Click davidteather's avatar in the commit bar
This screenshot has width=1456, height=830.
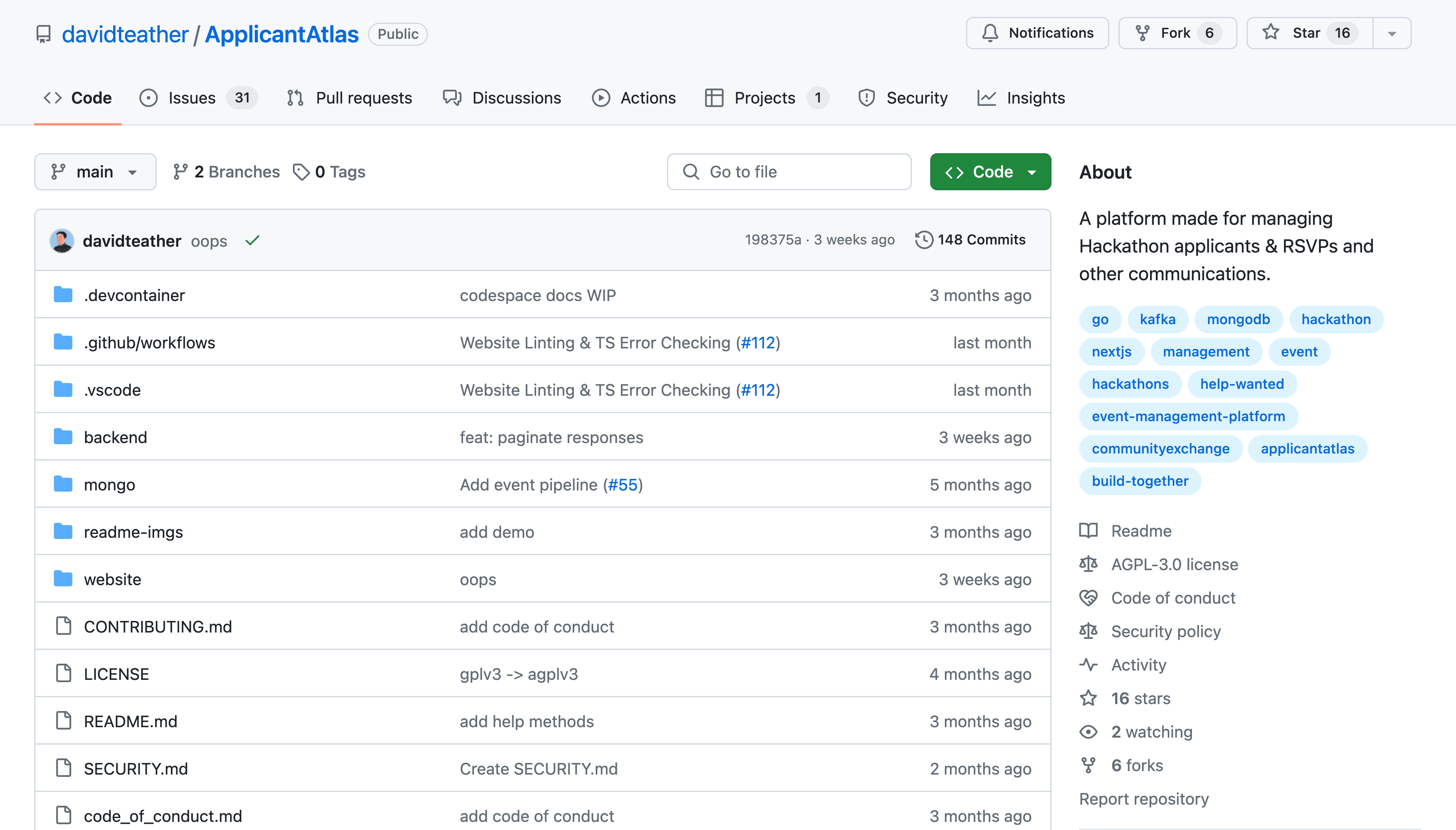click(x=62, y=241)
